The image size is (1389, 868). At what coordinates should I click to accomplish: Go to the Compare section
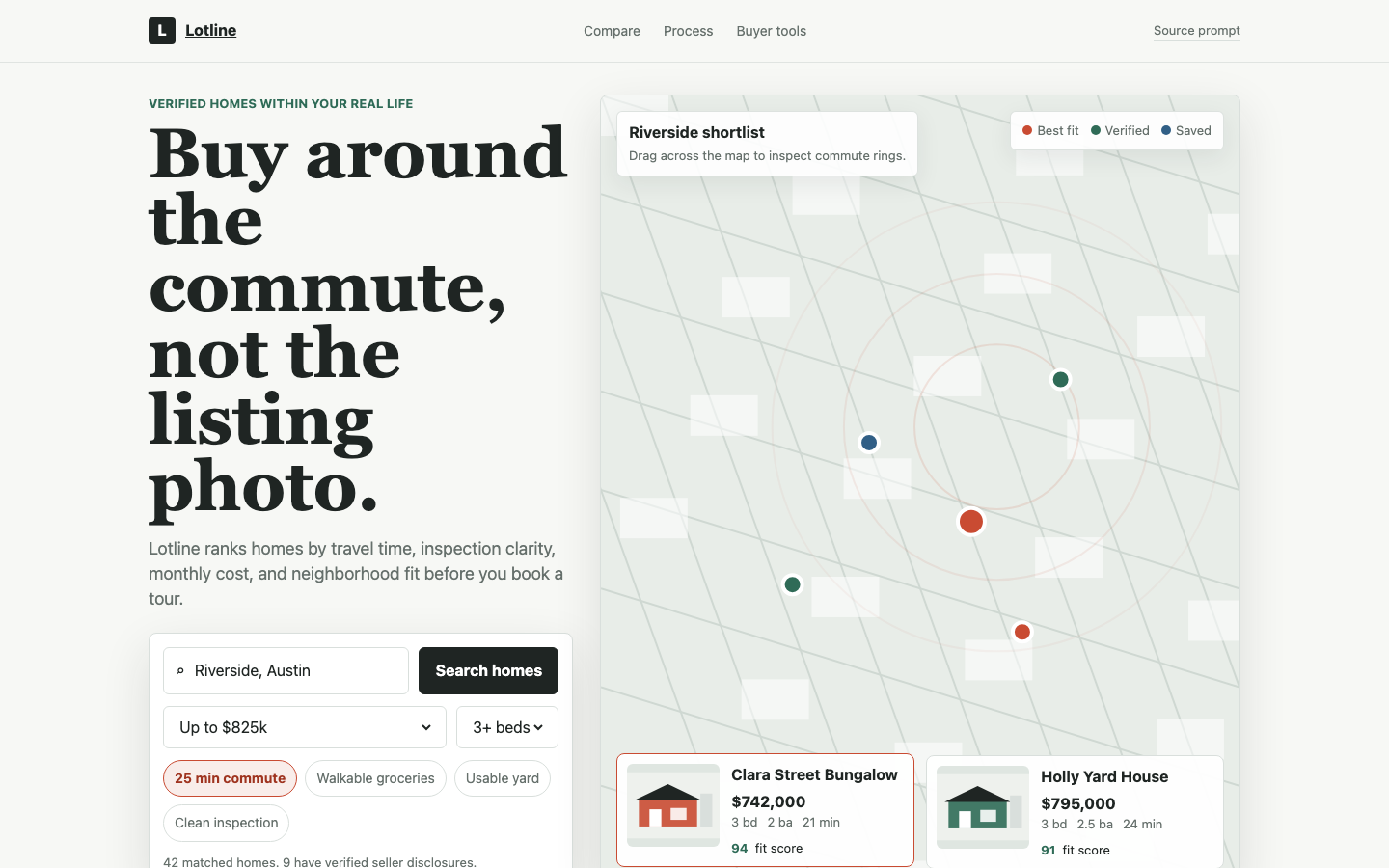pyautogui.click(x=612, y=31)
